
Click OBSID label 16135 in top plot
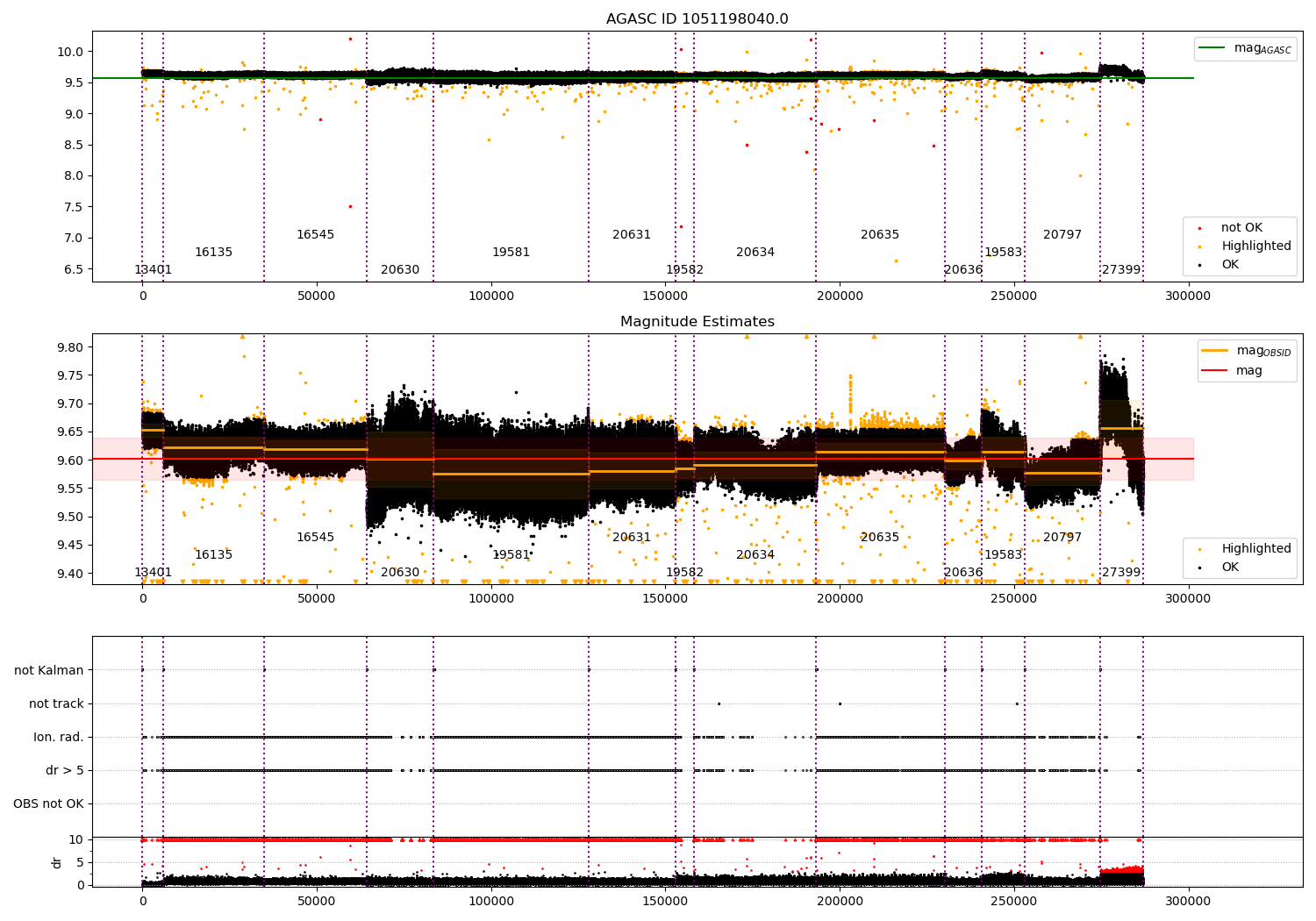pyautogui.click(x=213, y=252)
